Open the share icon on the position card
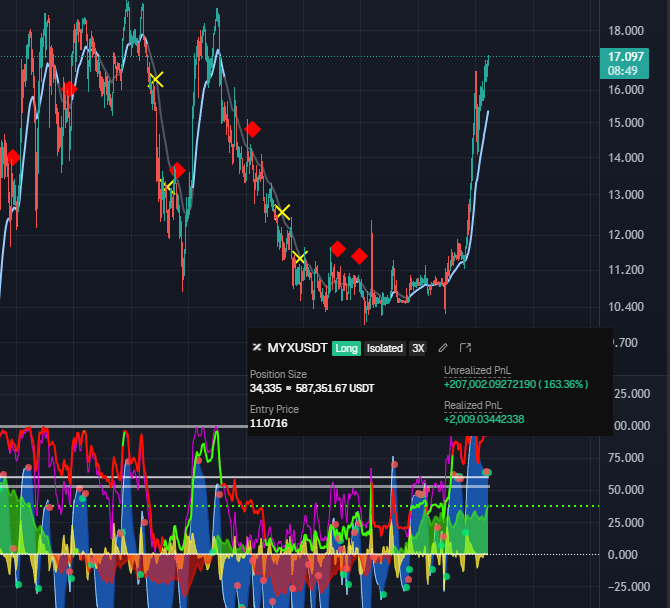Screen dimensions: 671x608 point(465,348)
